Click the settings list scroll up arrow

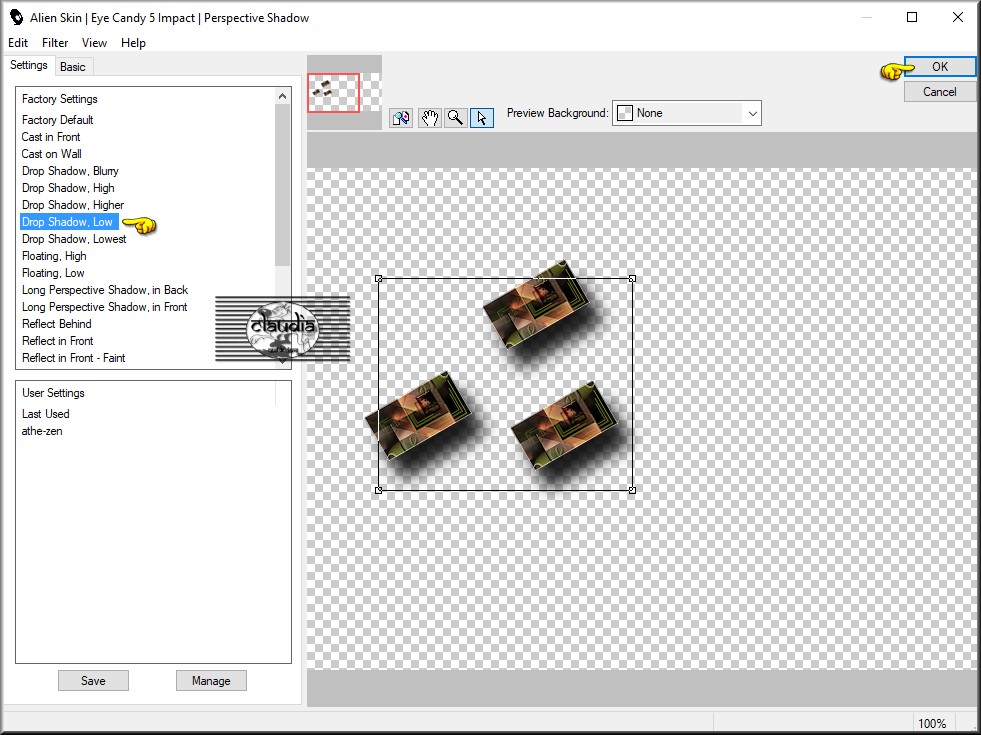click(282, 96)
